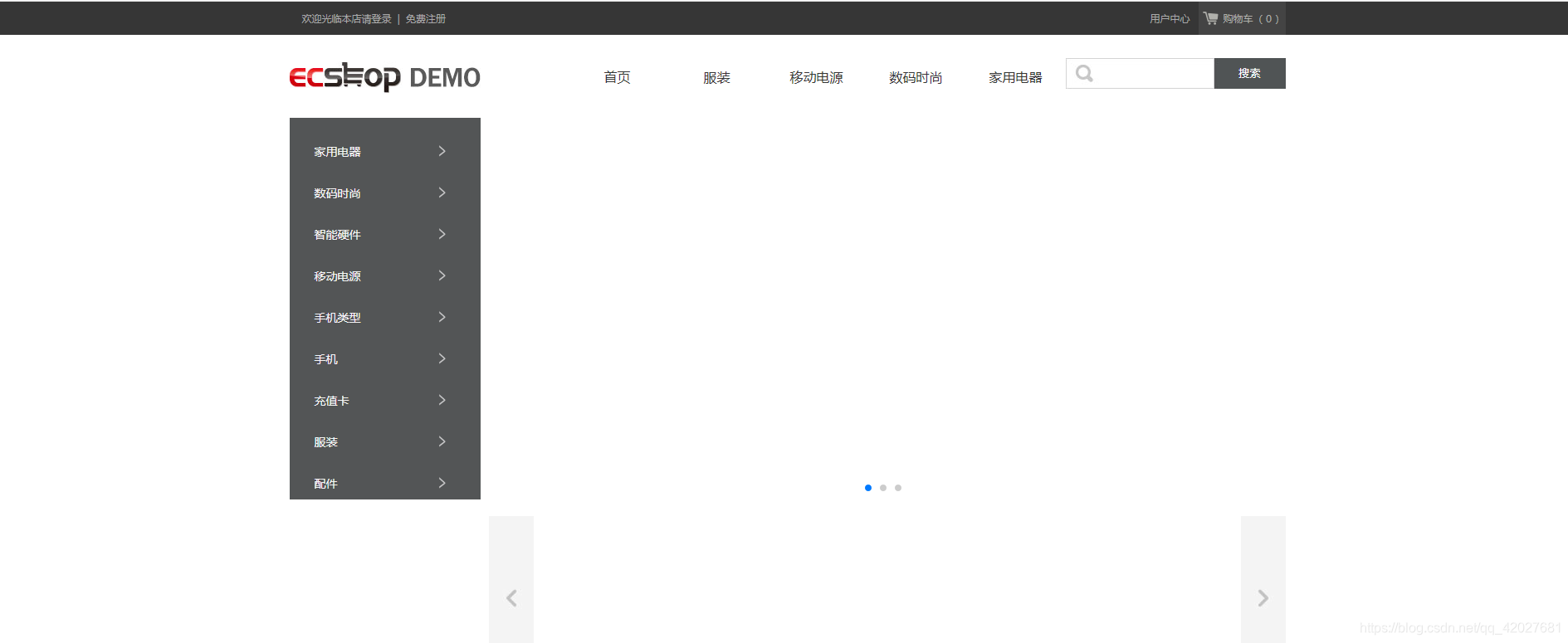Select 数码时尚 in the sidebar list

(337, 193)
